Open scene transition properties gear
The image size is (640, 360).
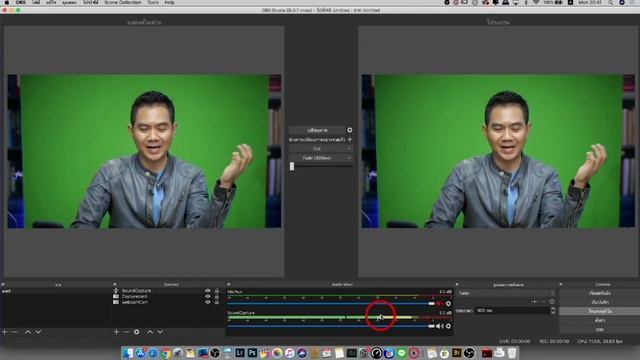pyautogui.click(x=552, y=302)
